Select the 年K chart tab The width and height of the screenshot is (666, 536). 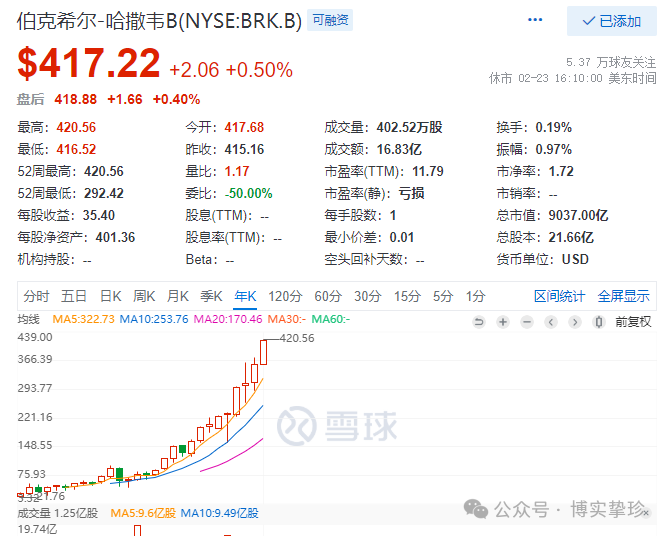(x=245, y=296)
